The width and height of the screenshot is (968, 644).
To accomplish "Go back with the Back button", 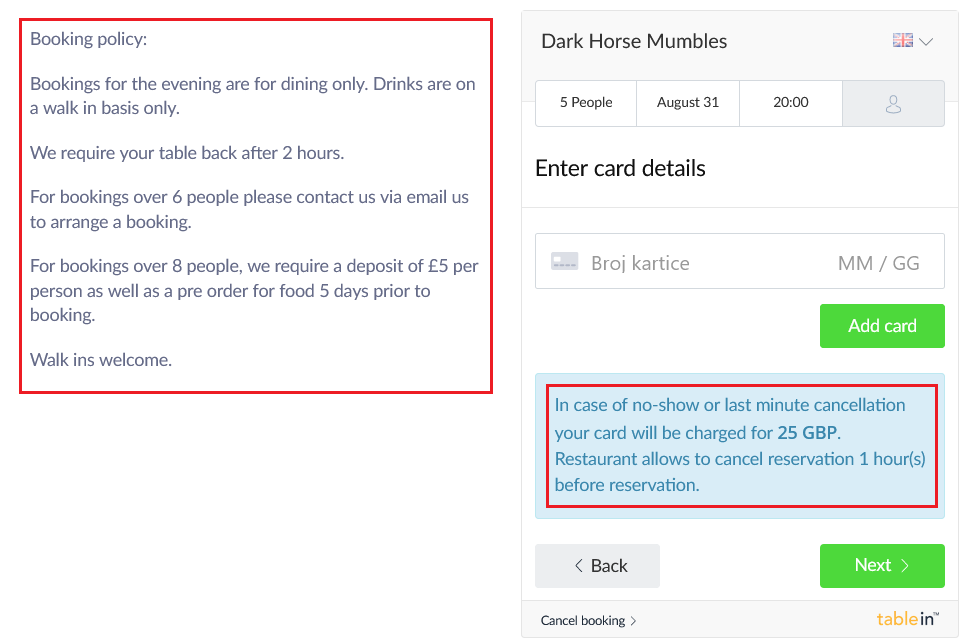I will [597, 566].
